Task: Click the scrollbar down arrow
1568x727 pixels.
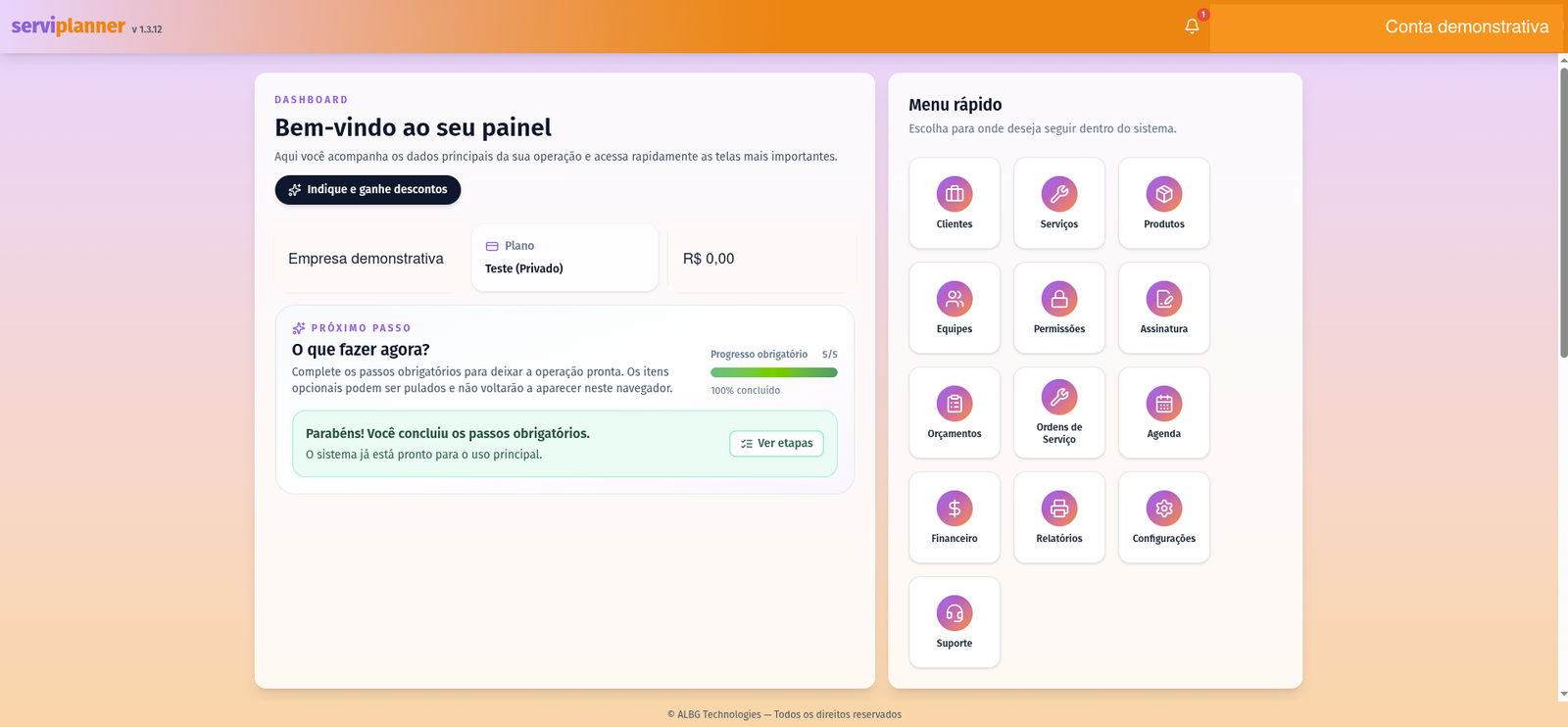Action: click(1563, 695)
